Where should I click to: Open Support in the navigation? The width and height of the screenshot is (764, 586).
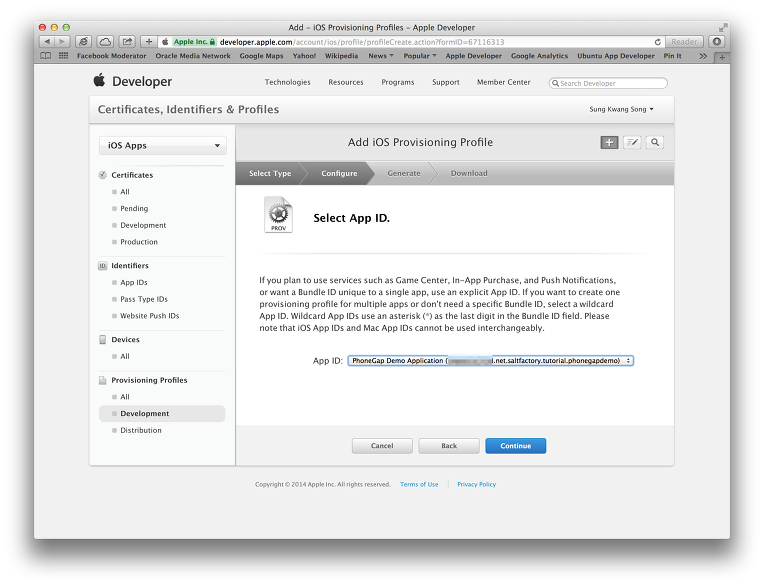[446, 82]
